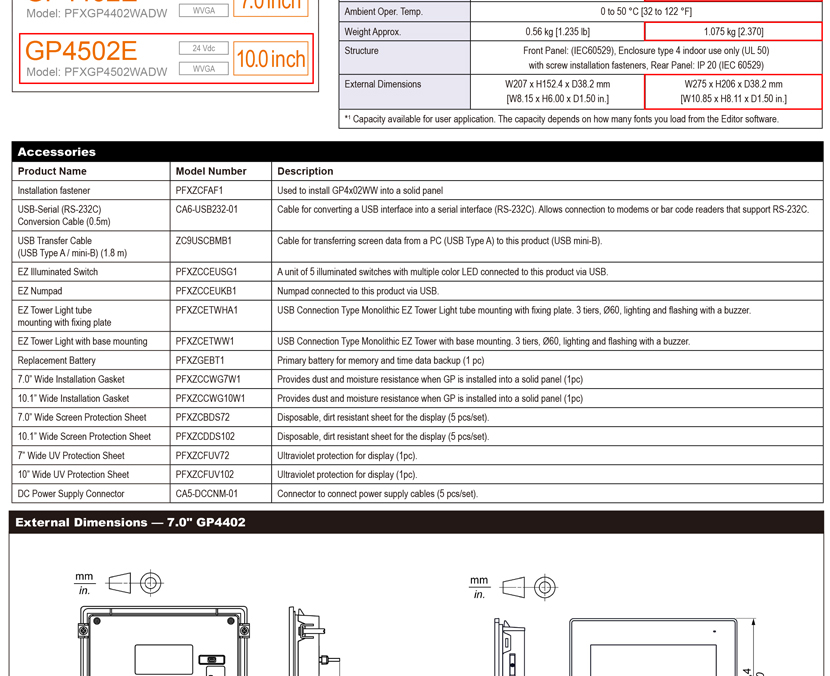Image resolution: width=830 pixels, height=676 pixels.
Task: Select '7.0" Wide Installation Gasket' product name
Action: click(71, 380)
